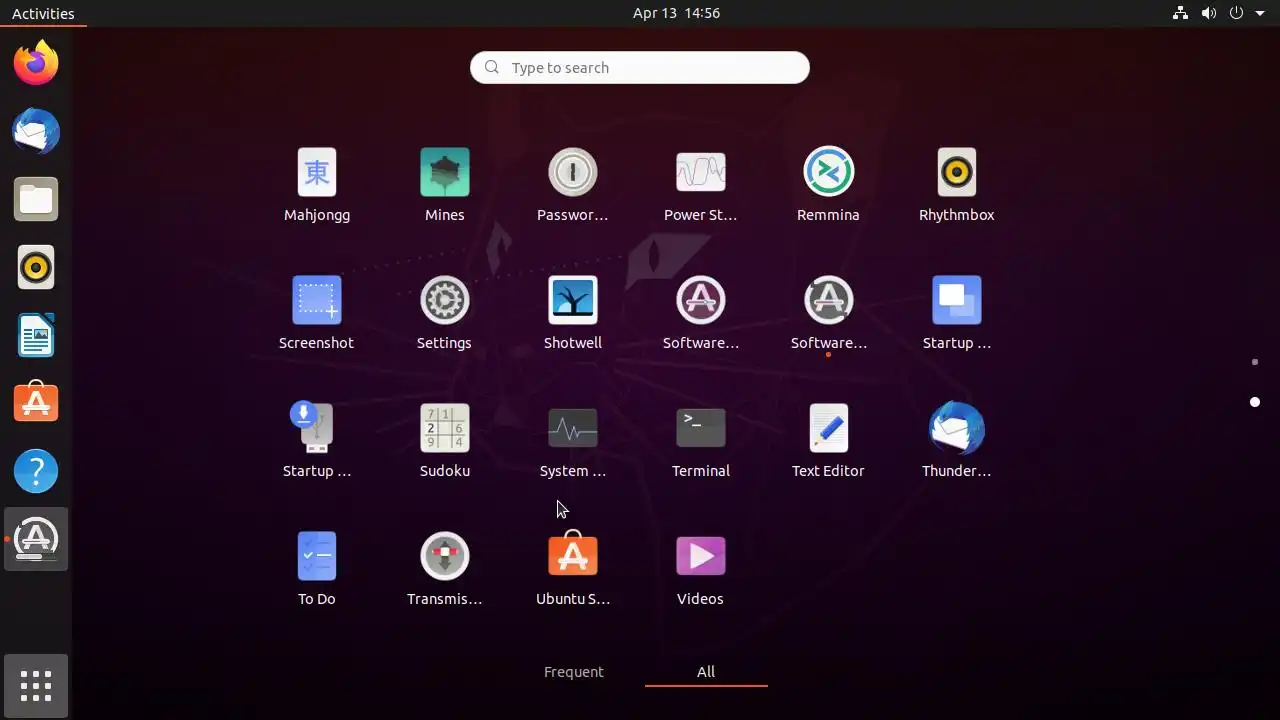The height and width of the screenshot is (720, 1280).
Task: Open Ubuntu Software from the app grid
Action: pyautogui.click(x=573, y=569)
